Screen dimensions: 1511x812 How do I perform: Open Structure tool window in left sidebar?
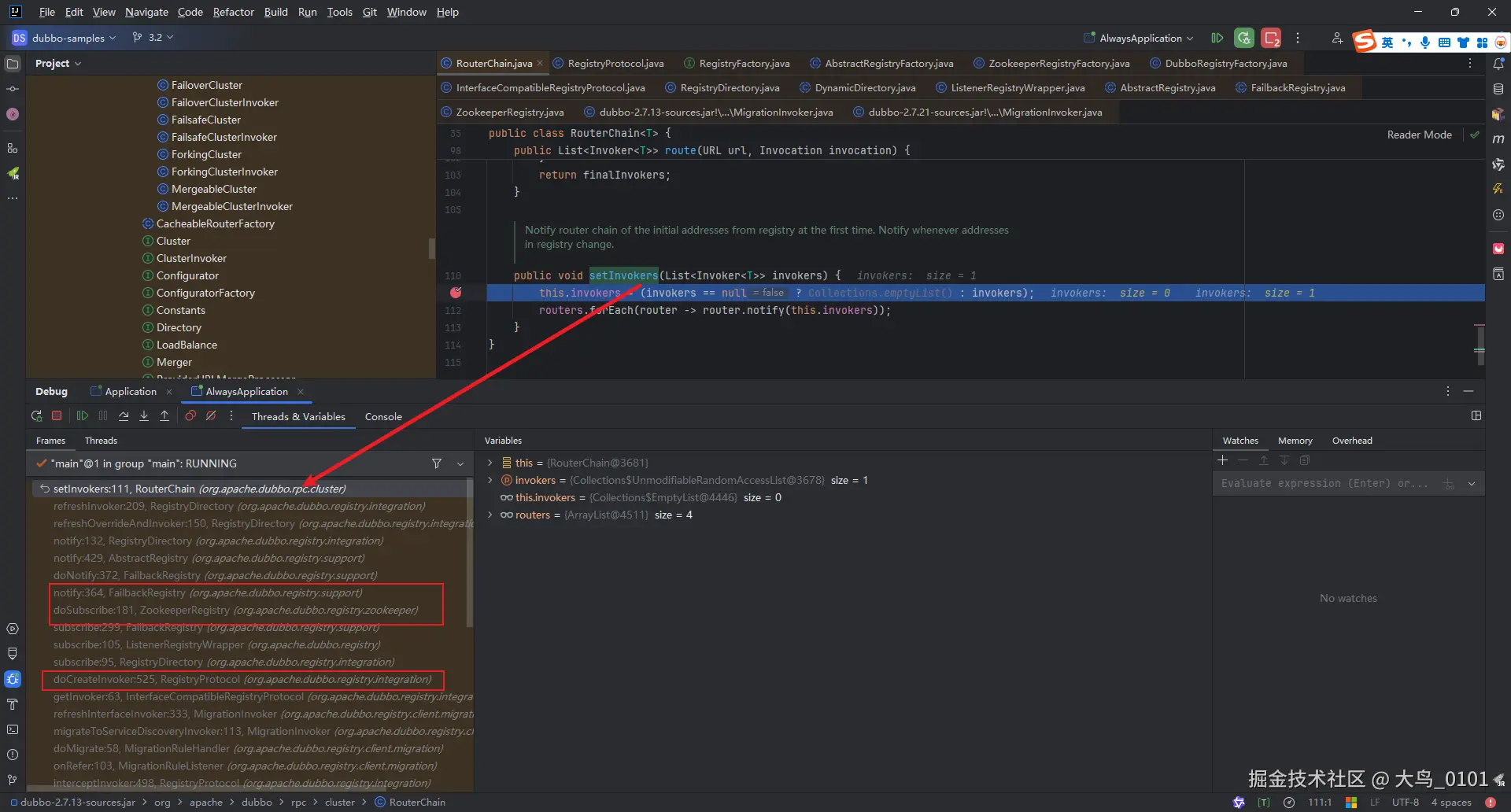point(13,148)
